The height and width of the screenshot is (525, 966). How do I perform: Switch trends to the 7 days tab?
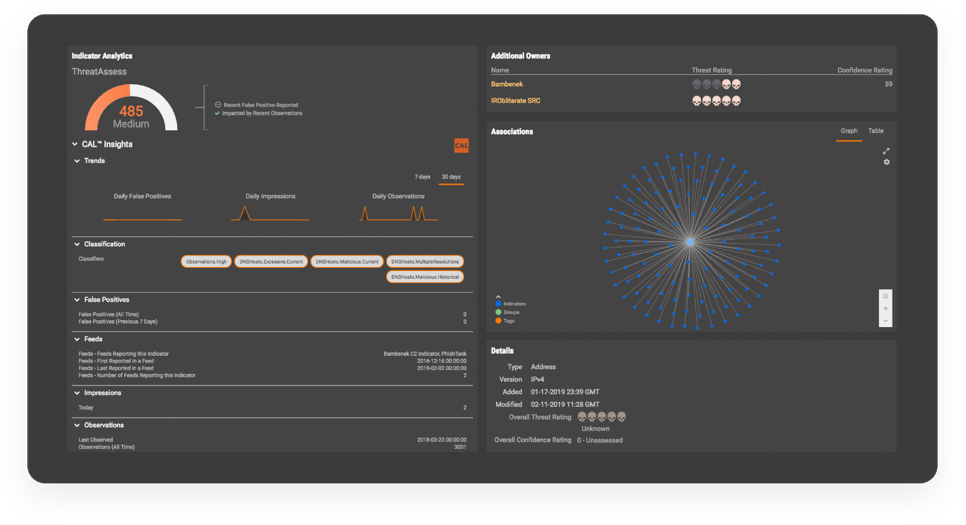coord(422,177)
